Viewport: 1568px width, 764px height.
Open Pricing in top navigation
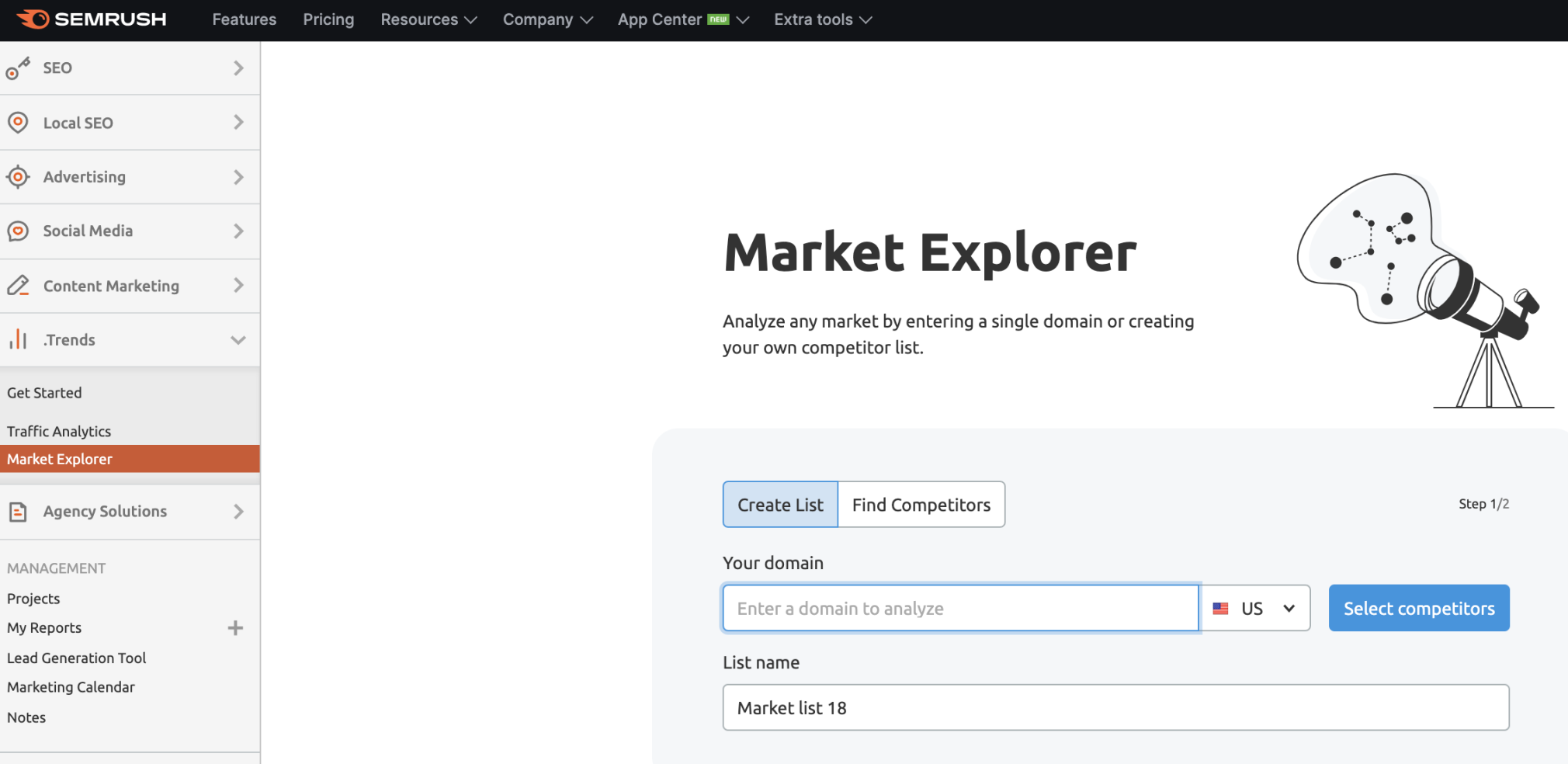[x=328, y=19]
